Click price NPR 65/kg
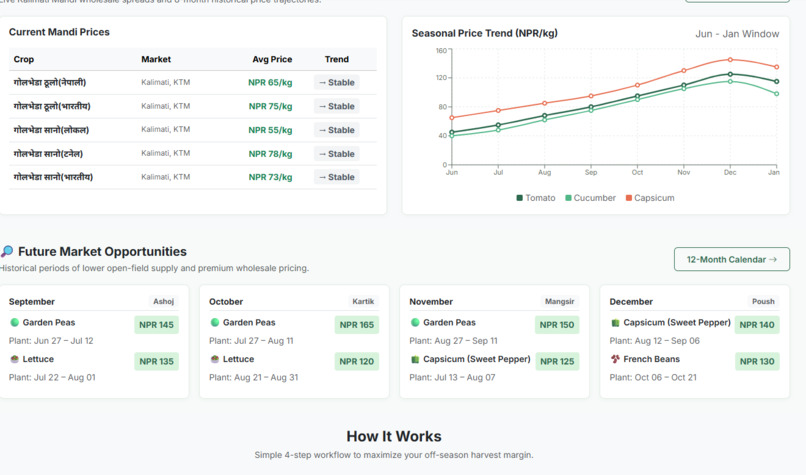This screenshot has height=475, width=806. [270, 82]
